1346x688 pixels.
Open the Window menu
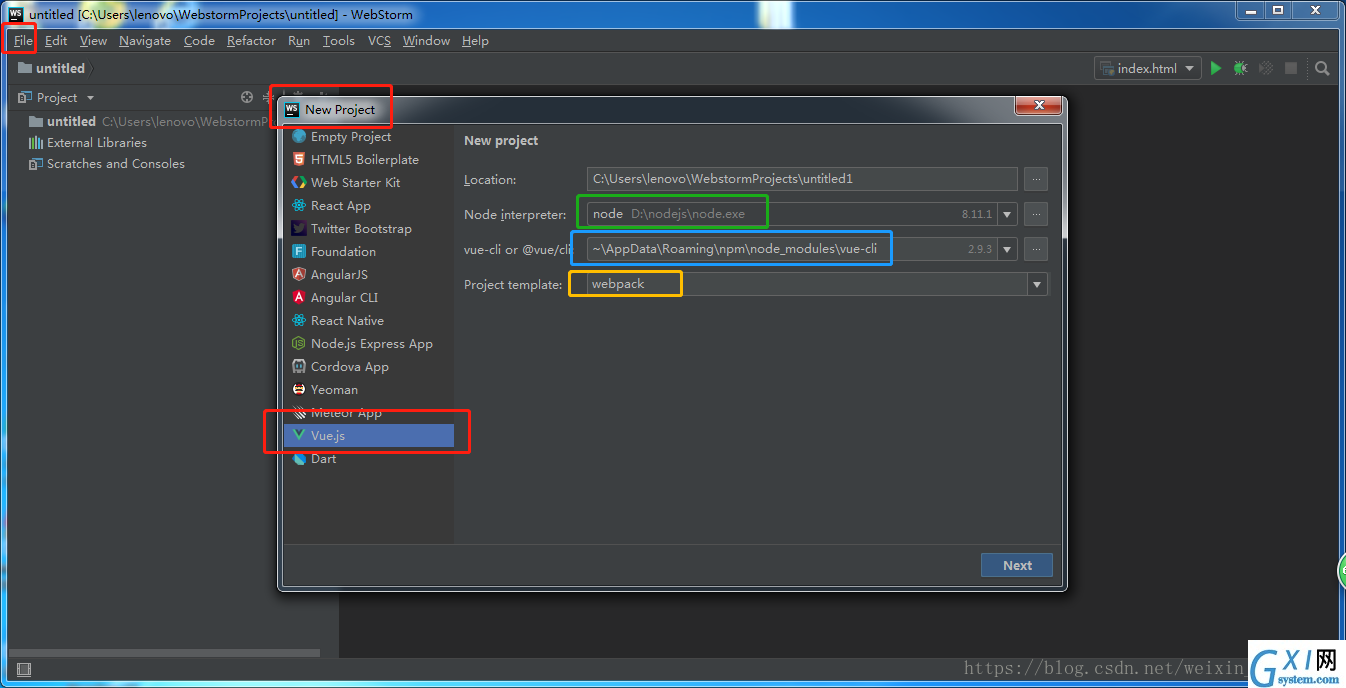coord(426,41)
